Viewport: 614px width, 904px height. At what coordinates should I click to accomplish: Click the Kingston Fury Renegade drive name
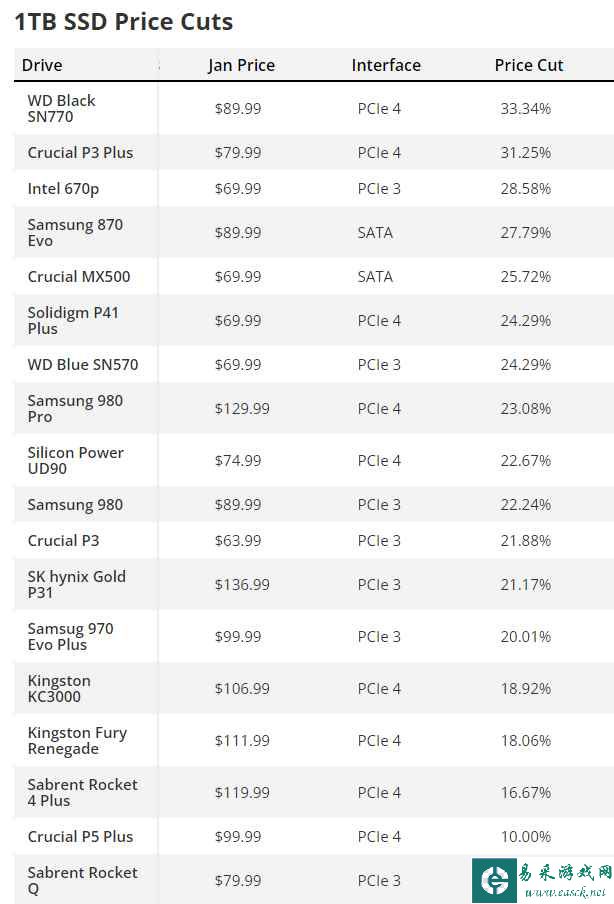point(77,740)
